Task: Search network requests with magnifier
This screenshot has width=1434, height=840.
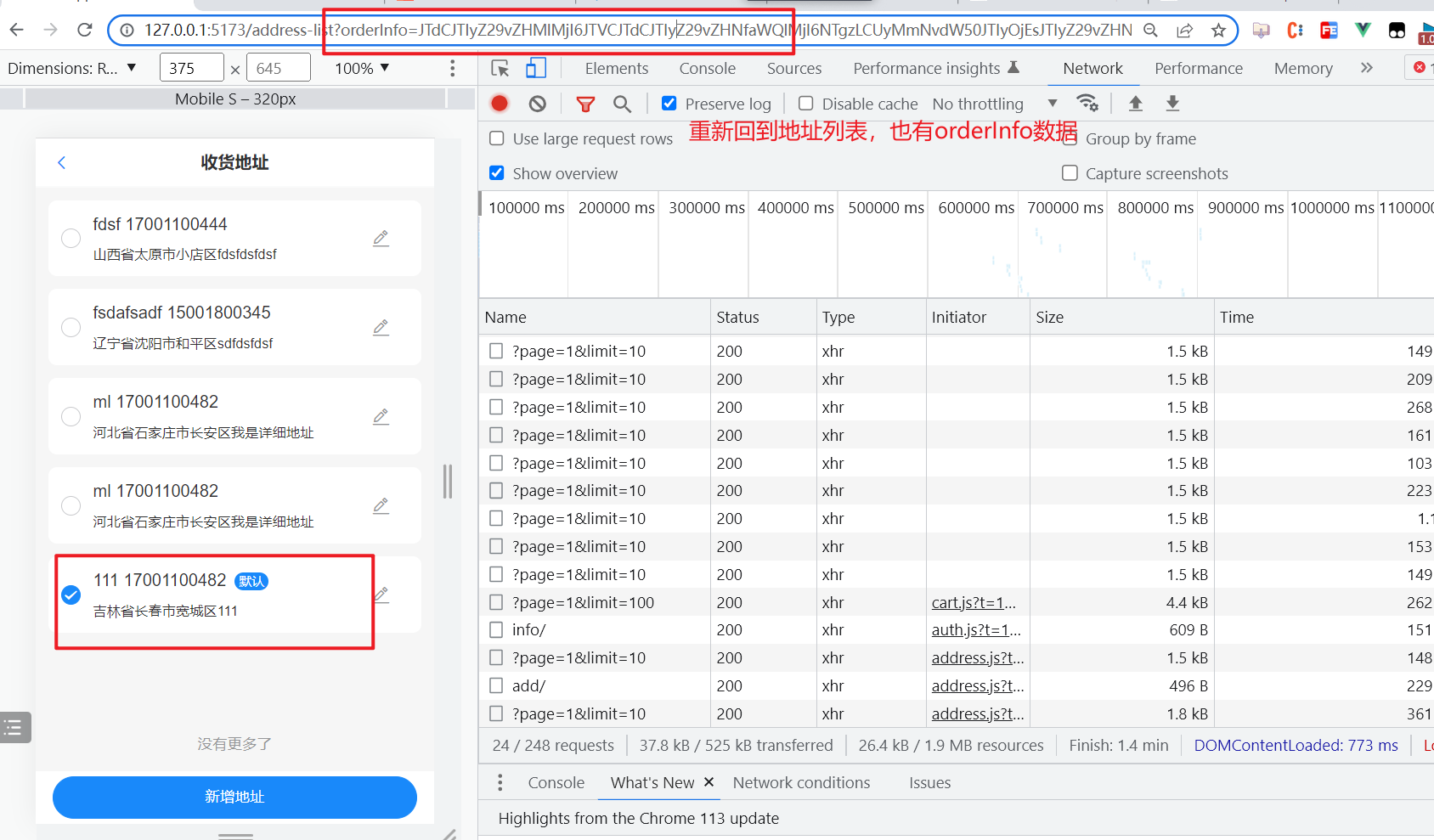Action: click(x=623, y=104)
